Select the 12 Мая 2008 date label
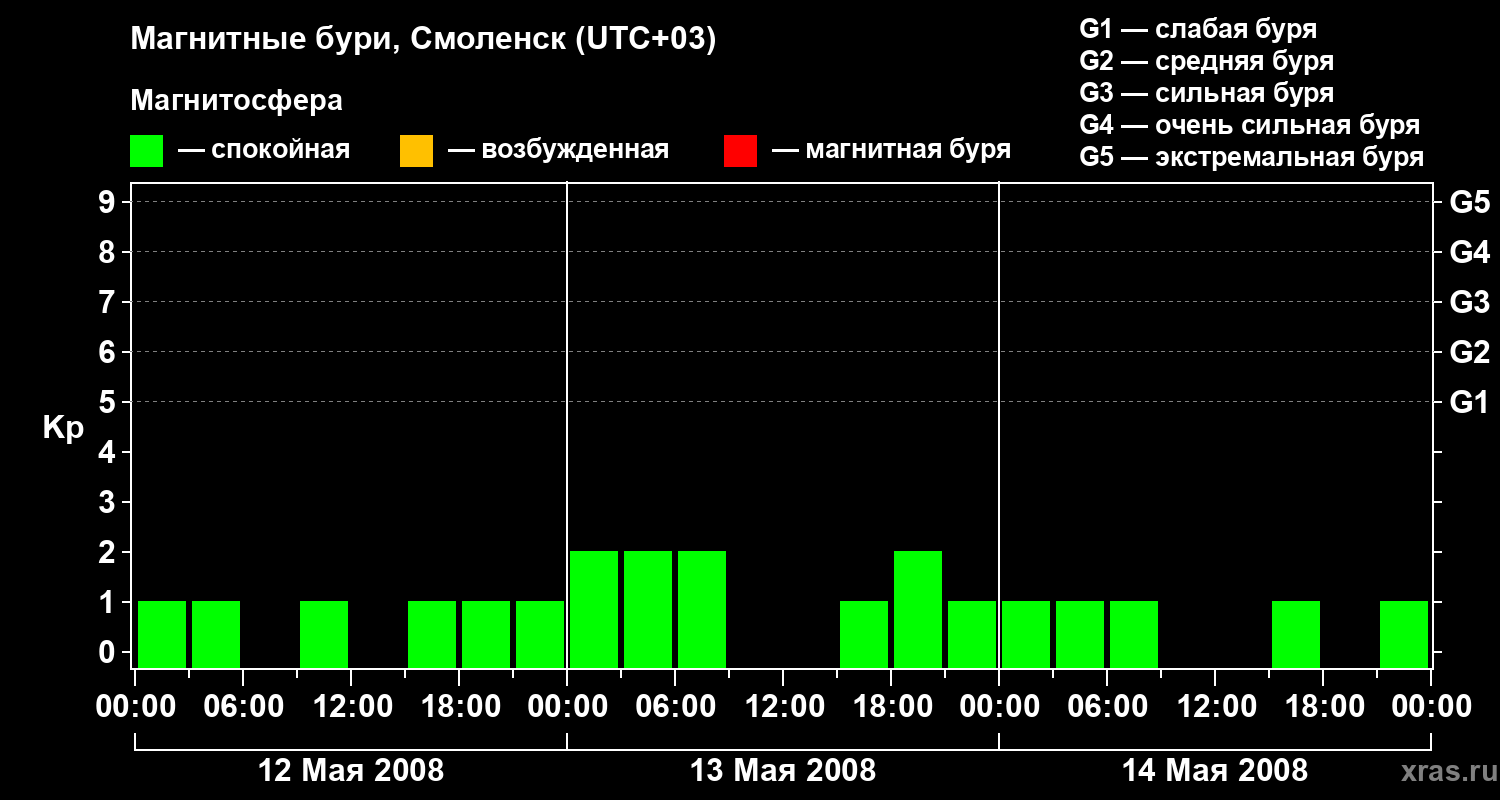1500x800 pixels. point(351,770)
